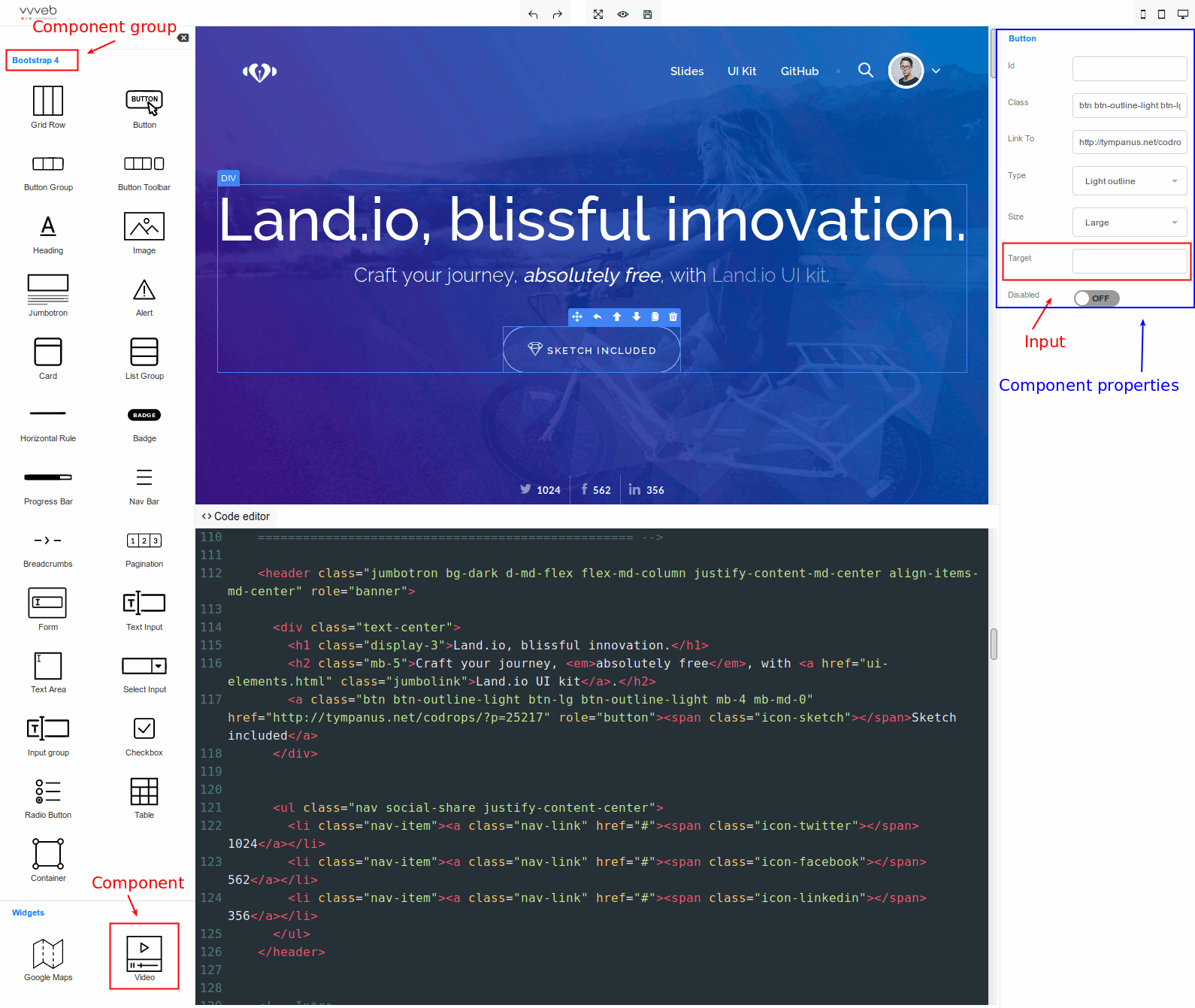Select the Badge component
1195x1008 pixels.
tap(144, 425)
